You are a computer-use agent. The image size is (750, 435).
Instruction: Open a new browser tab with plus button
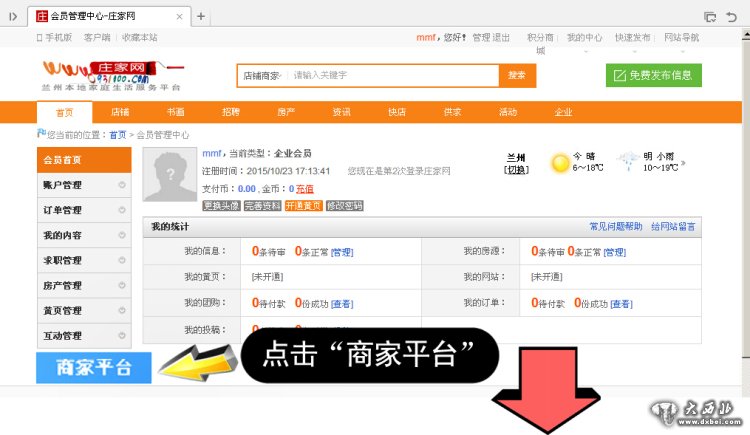[x=201, y=16]
